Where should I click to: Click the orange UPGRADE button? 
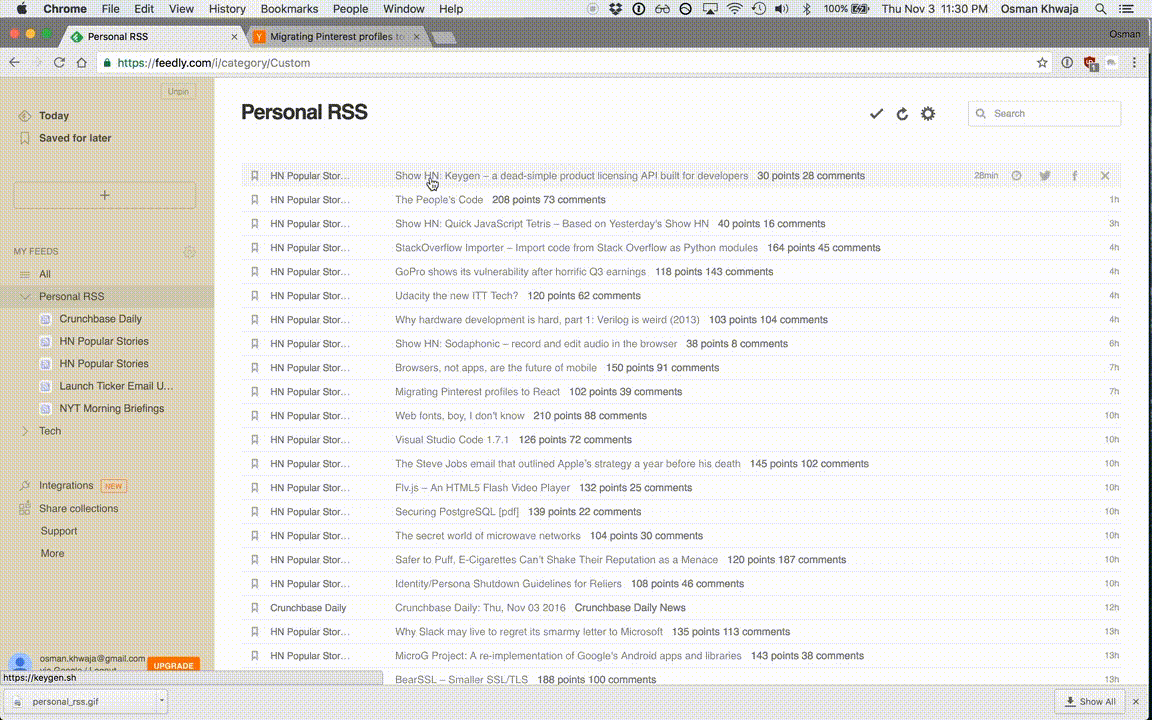(173, 666)
